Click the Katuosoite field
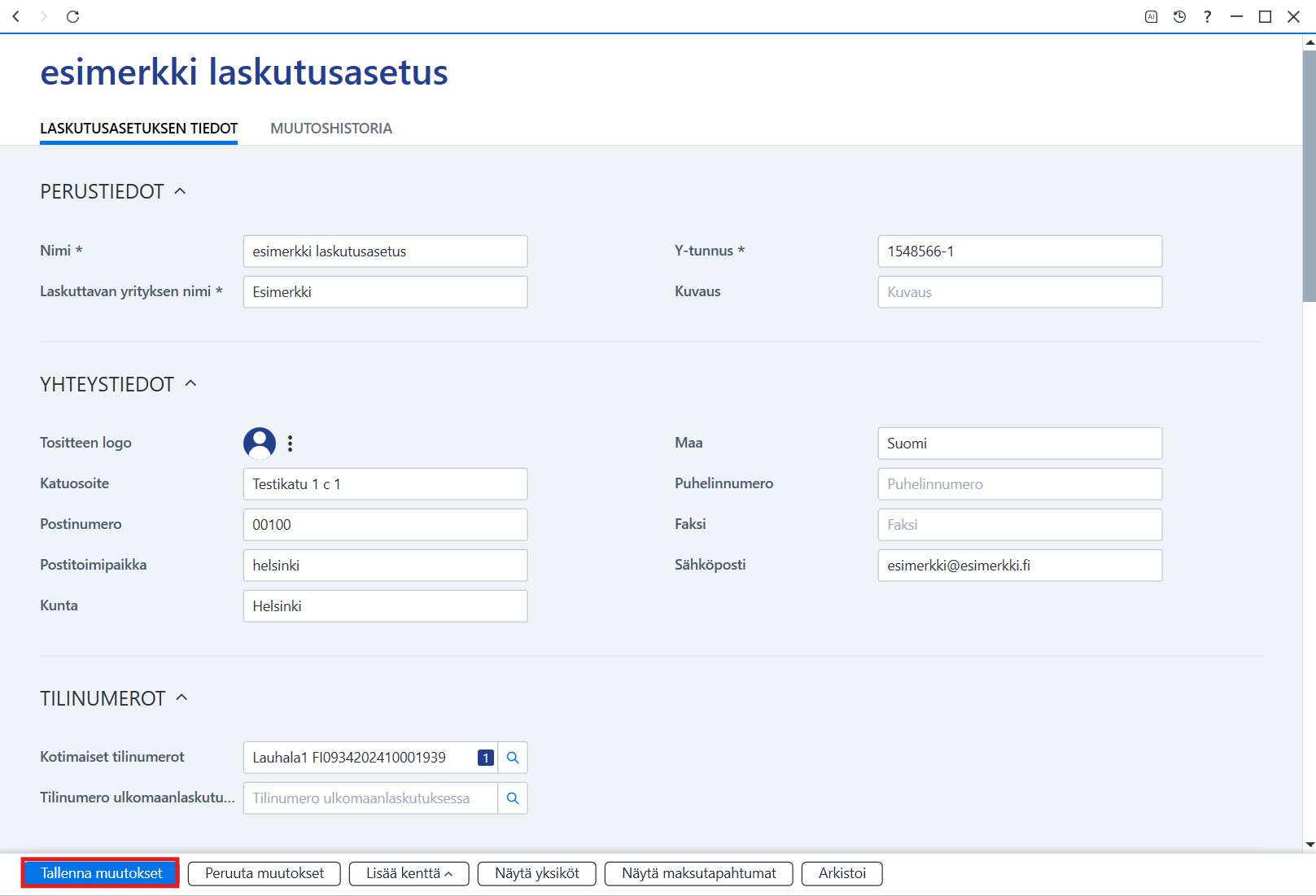 point(386,484)
